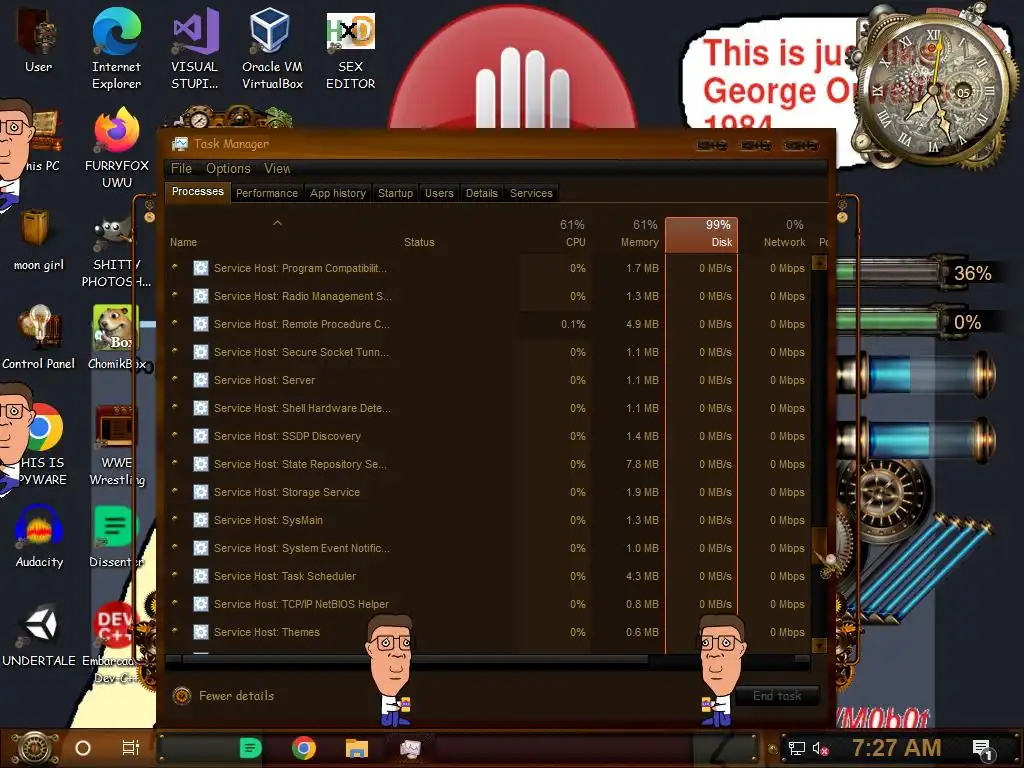Launch Oracle VM VirtualBox desktop icon
This screenshot has width=1024, height=768.
pyautogui.click(x=272, y=49)
